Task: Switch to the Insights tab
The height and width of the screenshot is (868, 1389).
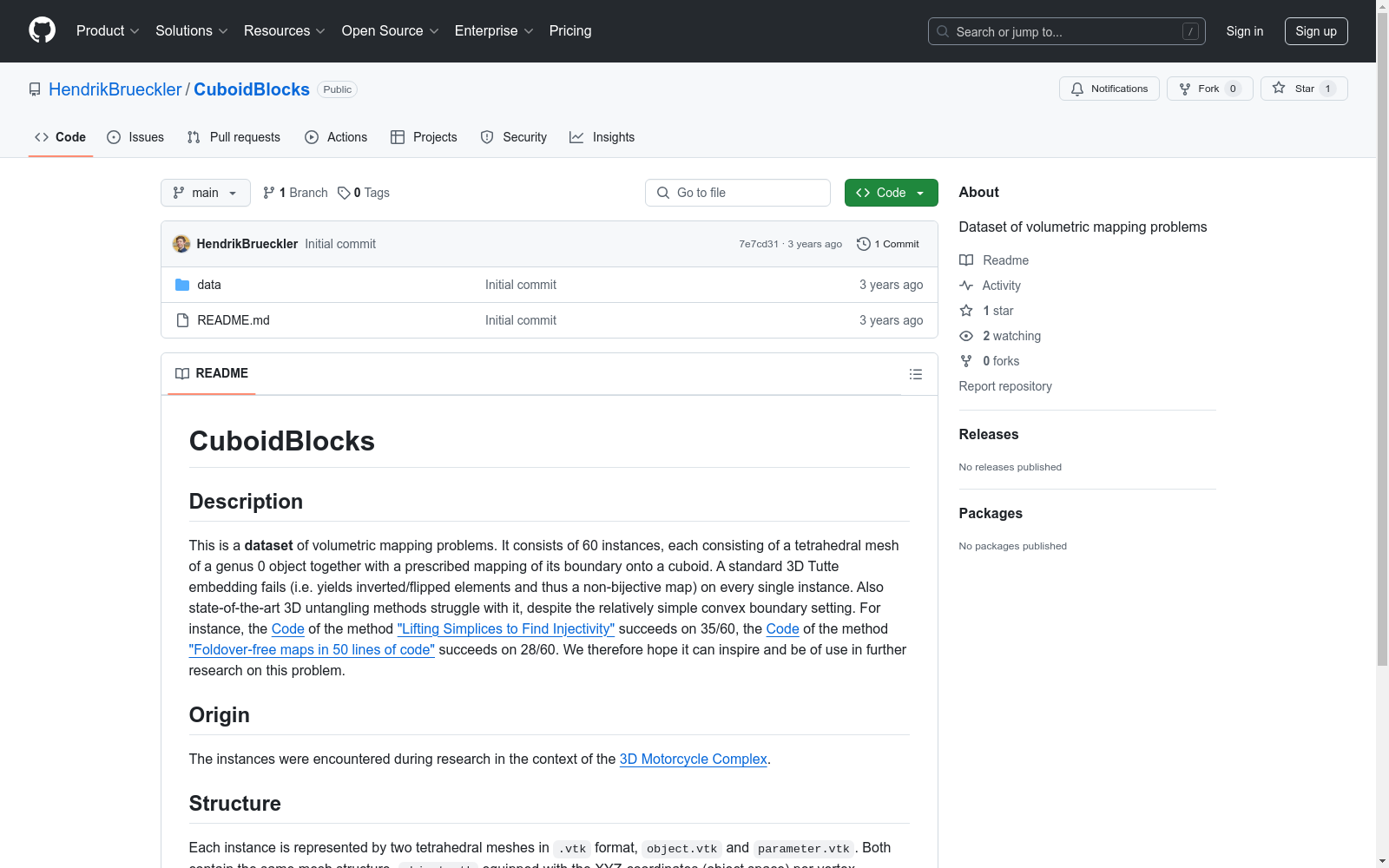Action: point(602,137)
